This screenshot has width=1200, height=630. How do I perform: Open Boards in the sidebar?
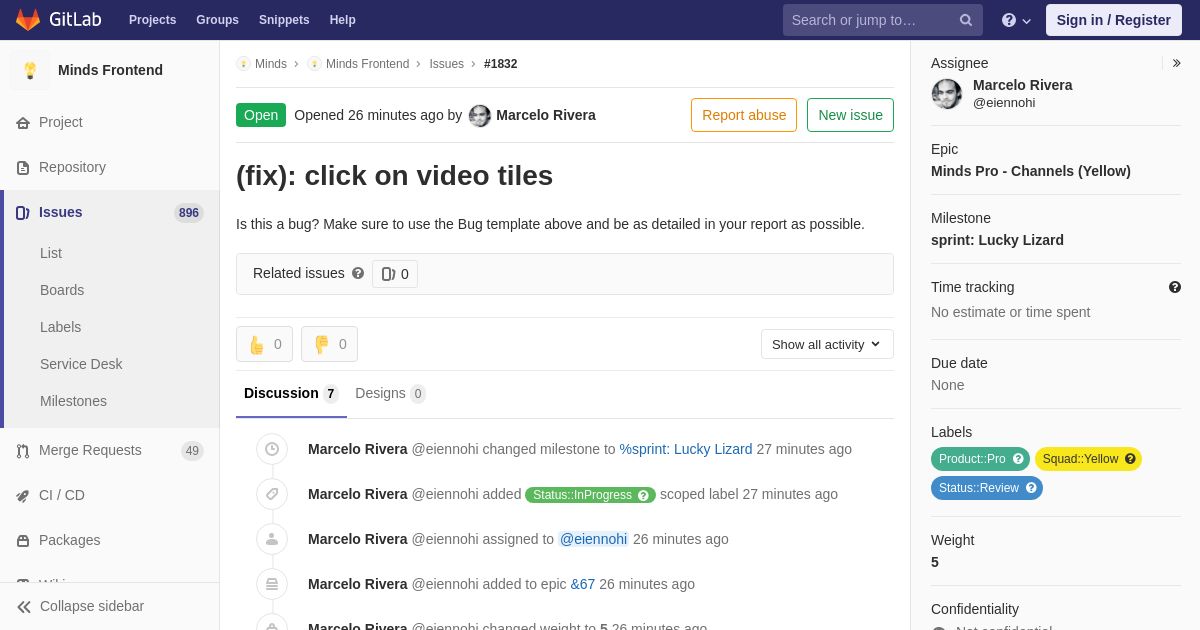click(x=62, y=290)
